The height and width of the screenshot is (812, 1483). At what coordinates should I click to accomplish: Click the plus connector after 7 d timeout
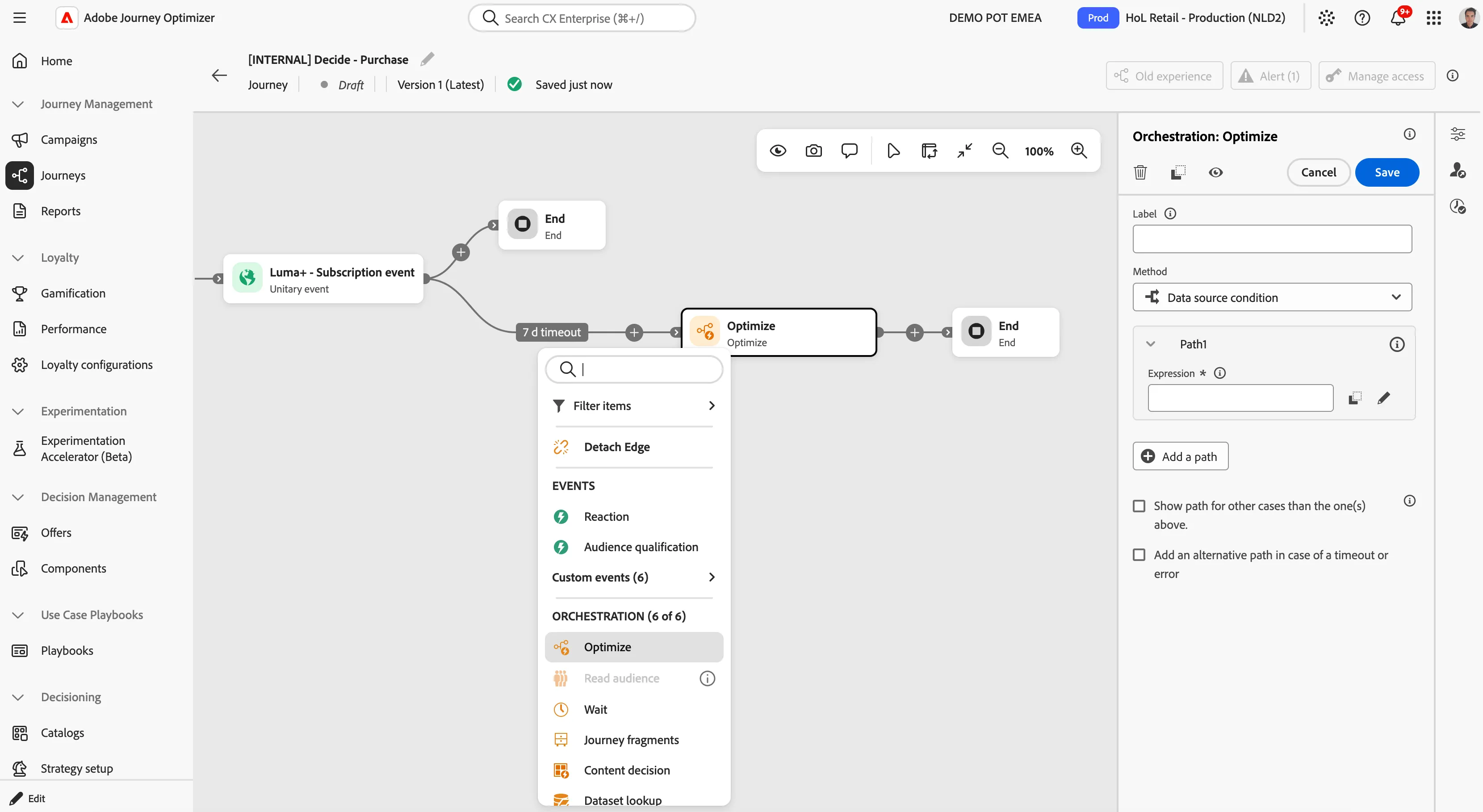click(x=634, y=333)
